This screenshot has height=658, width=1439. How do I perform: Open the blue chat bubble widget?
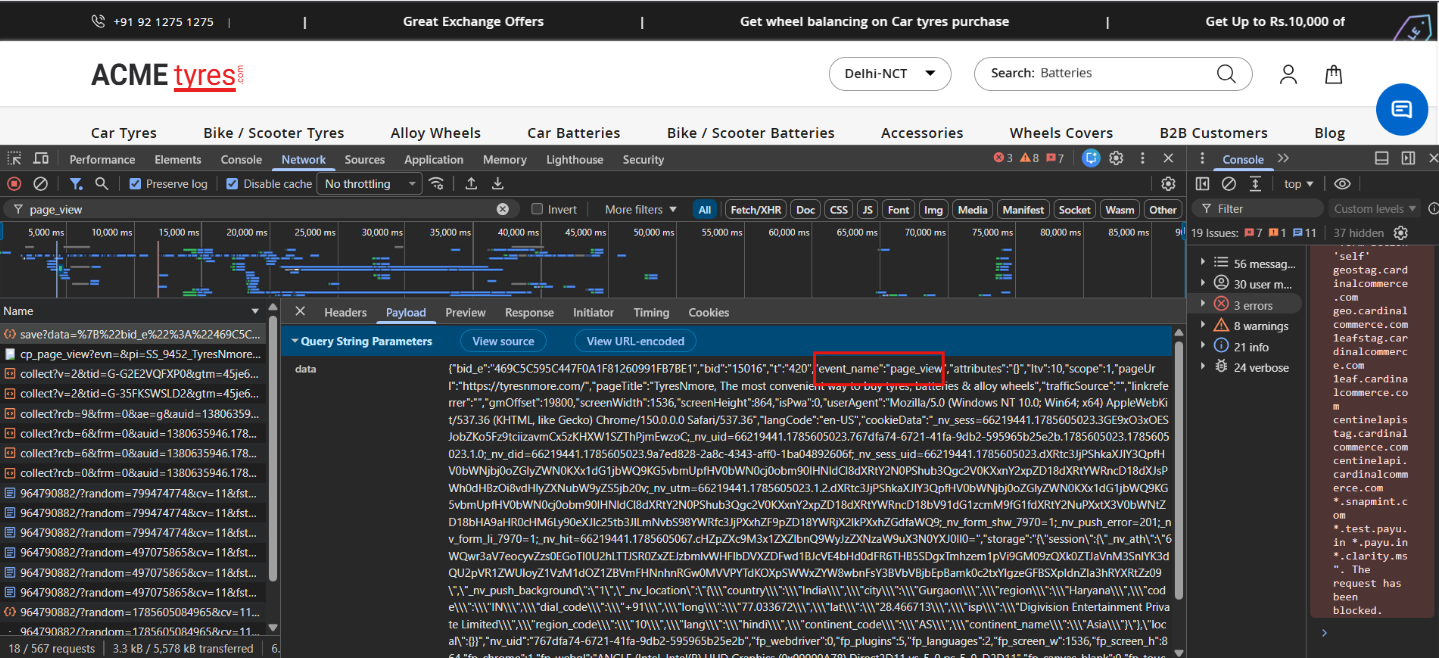1401,109
